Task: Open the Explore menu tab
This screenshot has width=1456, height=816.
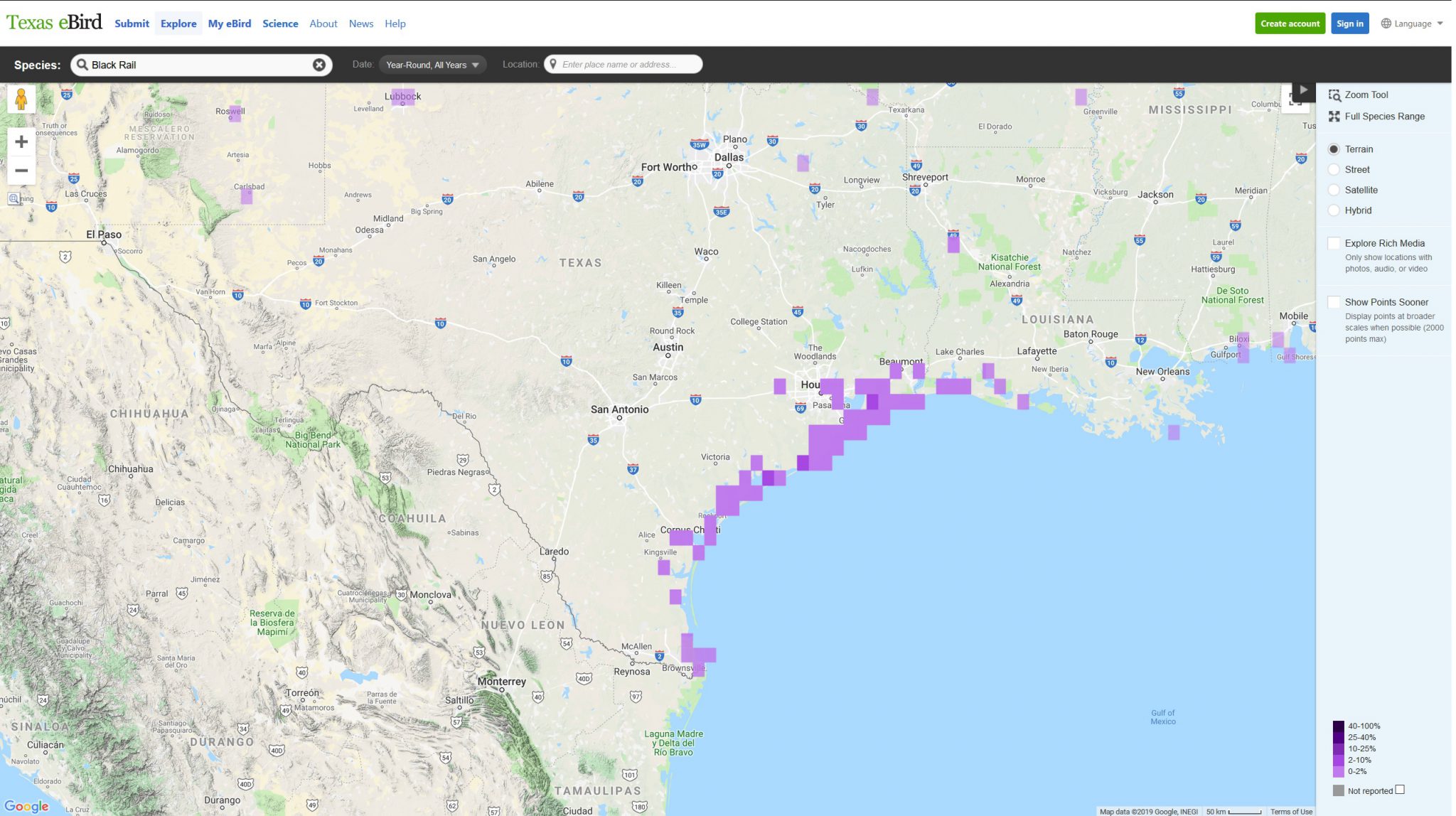Action: click(x=178, y=23)
